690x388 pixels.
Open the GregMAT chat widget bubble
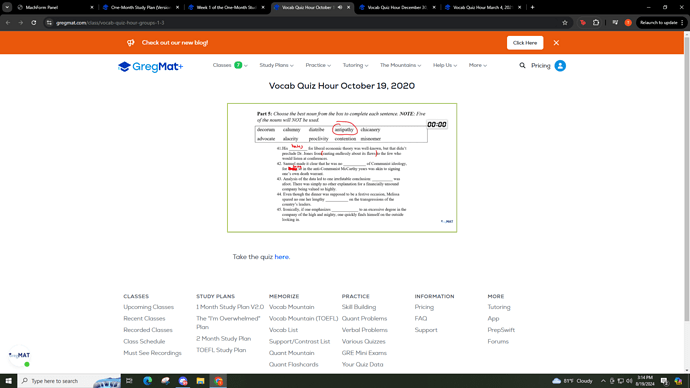pyautogui.click(x=19, y=355)
